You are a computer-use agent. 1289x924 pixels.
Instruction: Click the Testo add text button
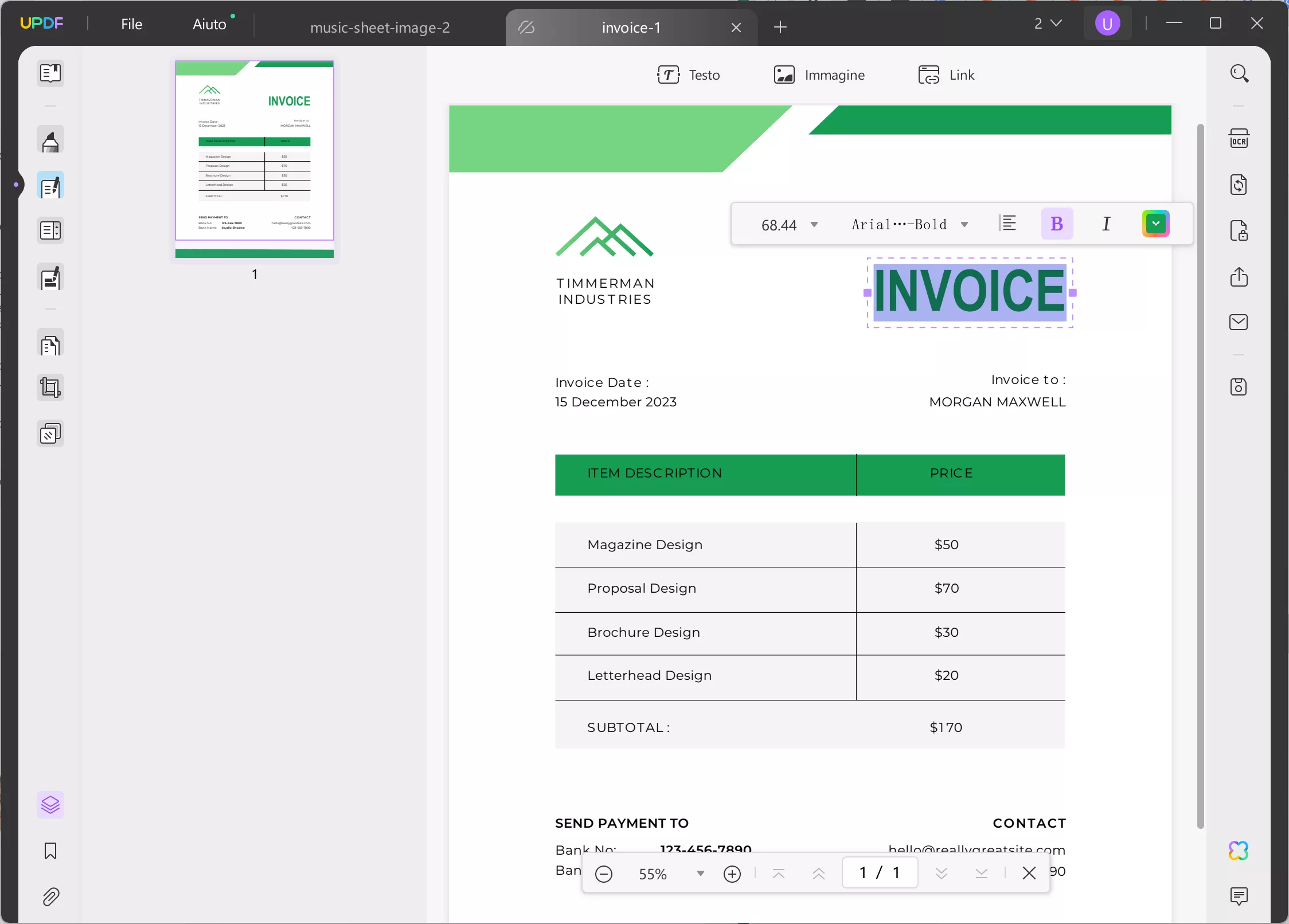(688, 75)
